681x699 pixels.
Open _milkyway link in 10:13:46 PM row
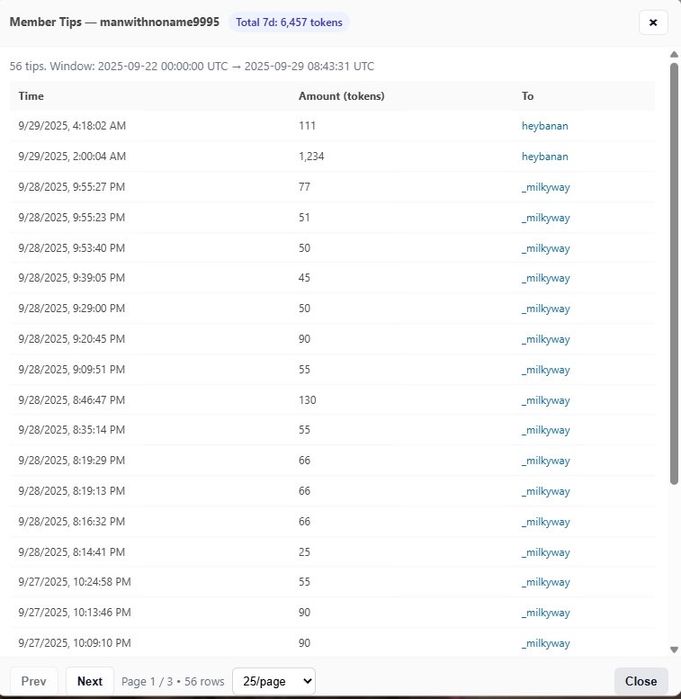tap(546, 613)
